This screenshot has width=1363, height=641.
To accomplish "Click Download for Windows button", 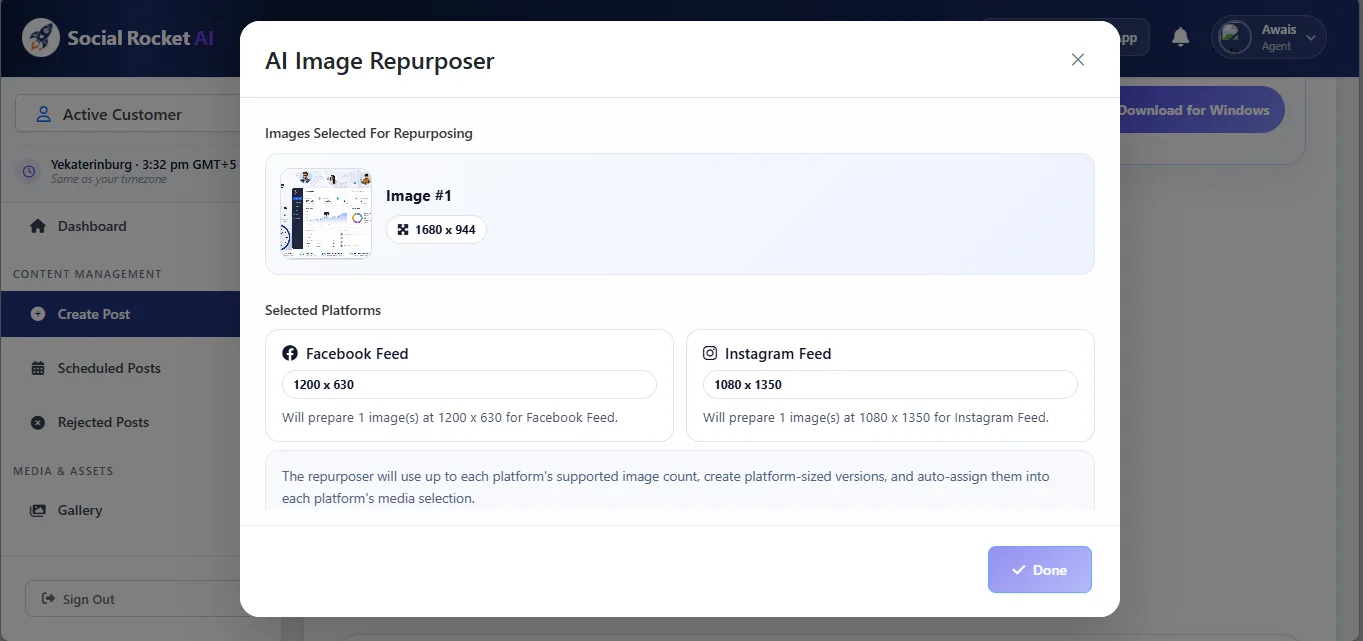I will pyautogui.click(x=1201, y=110).
